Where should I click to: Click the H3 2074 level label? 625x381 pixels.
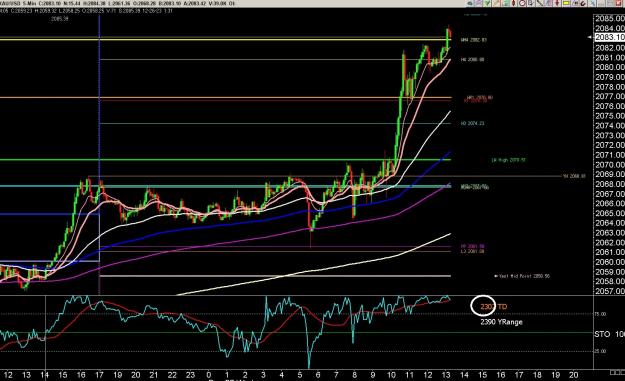(x=472, y=124)
